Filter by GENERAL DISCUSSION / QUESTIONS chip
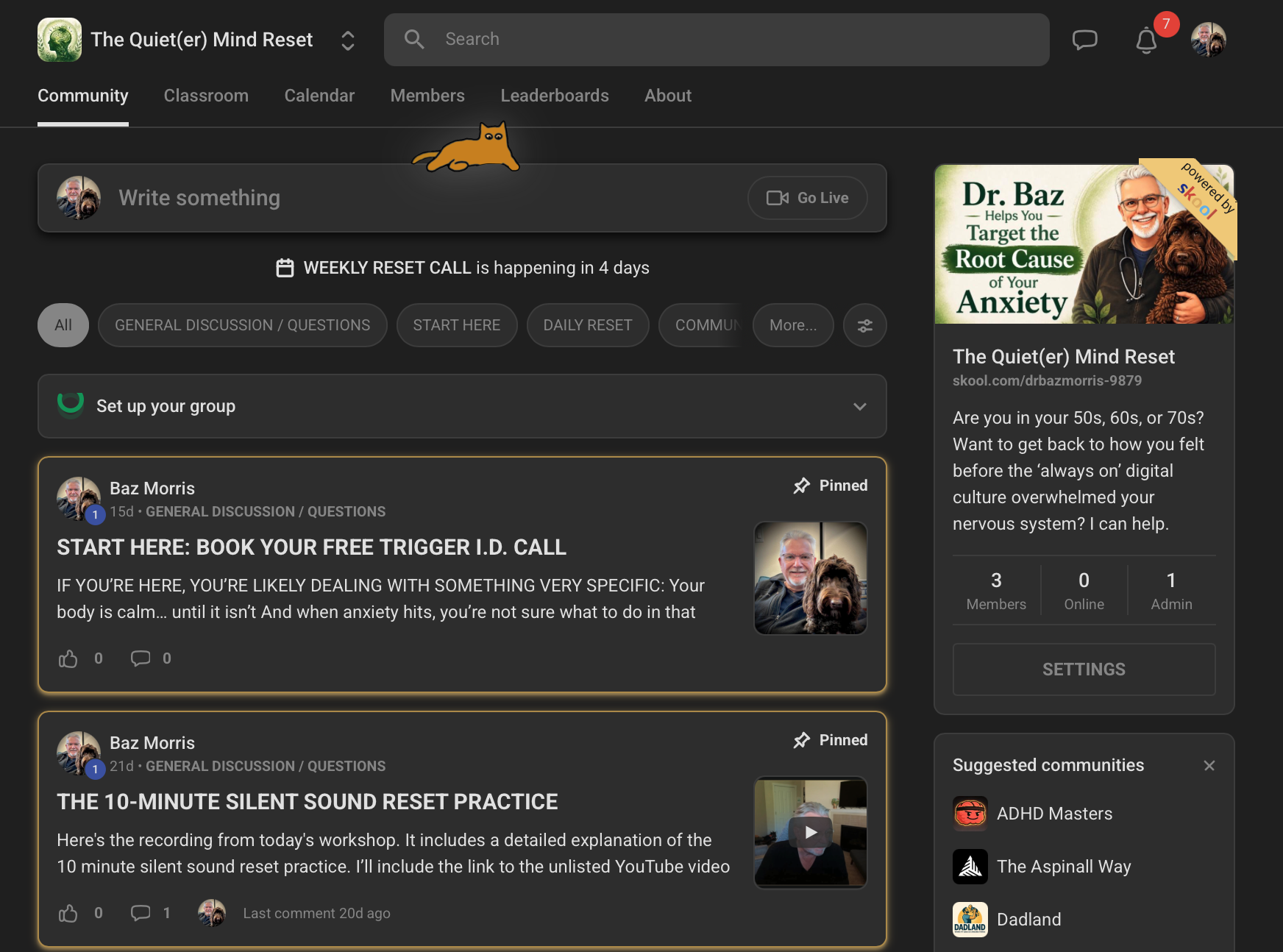1283x952 pixels. 243,325
